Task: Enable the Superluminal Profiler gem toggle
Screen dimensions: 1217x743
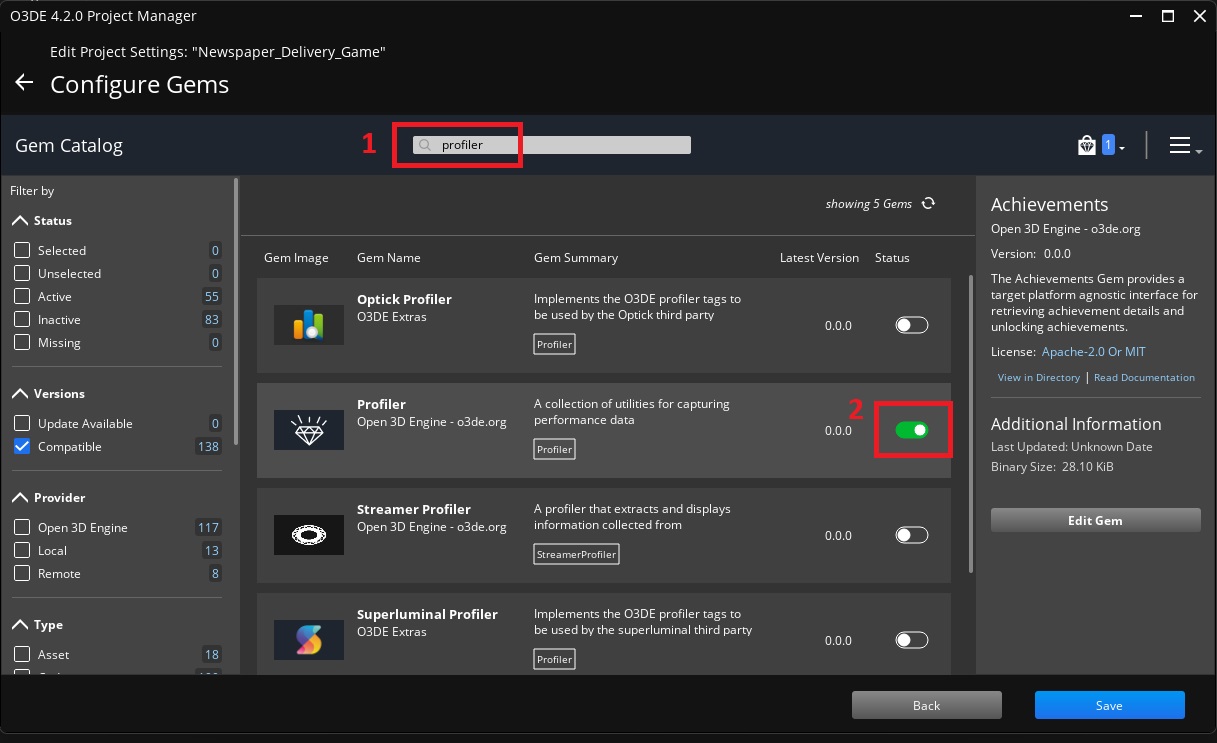Action: [x=912, y=640]
